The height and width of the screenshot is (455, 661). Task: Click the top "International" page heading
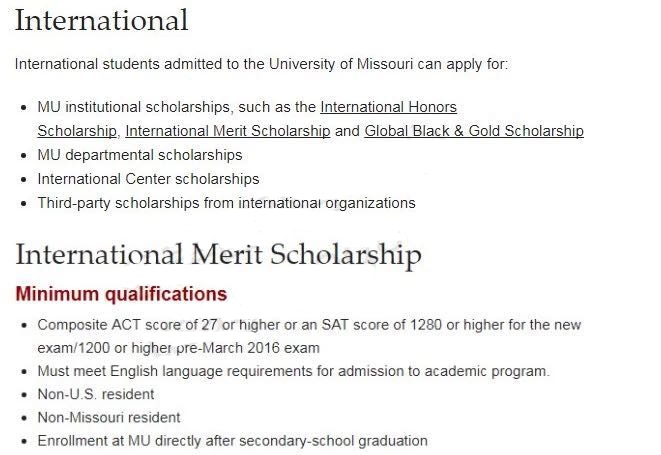101,20
